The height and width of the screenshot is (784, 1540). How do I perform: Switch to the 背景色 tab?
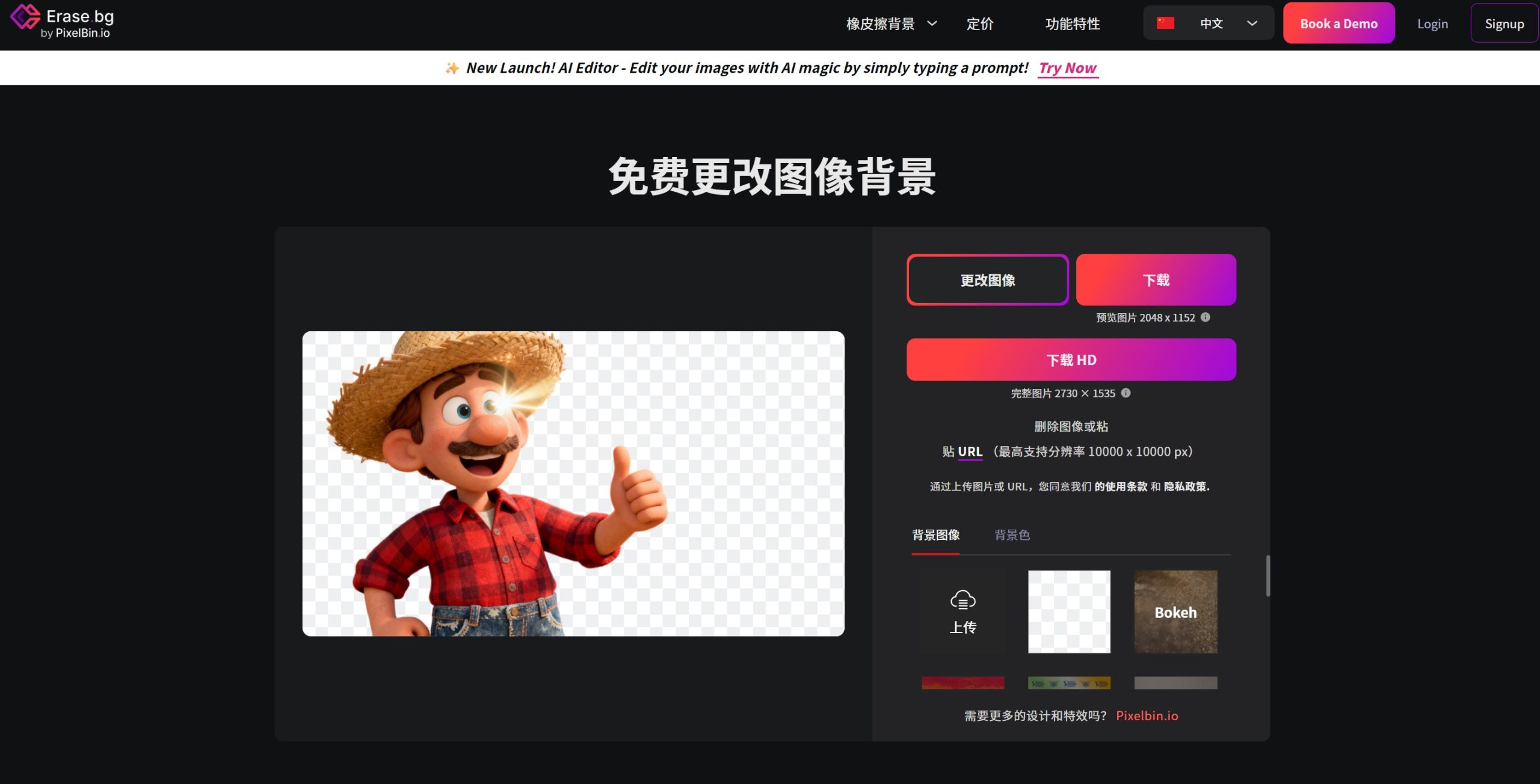1012,534
